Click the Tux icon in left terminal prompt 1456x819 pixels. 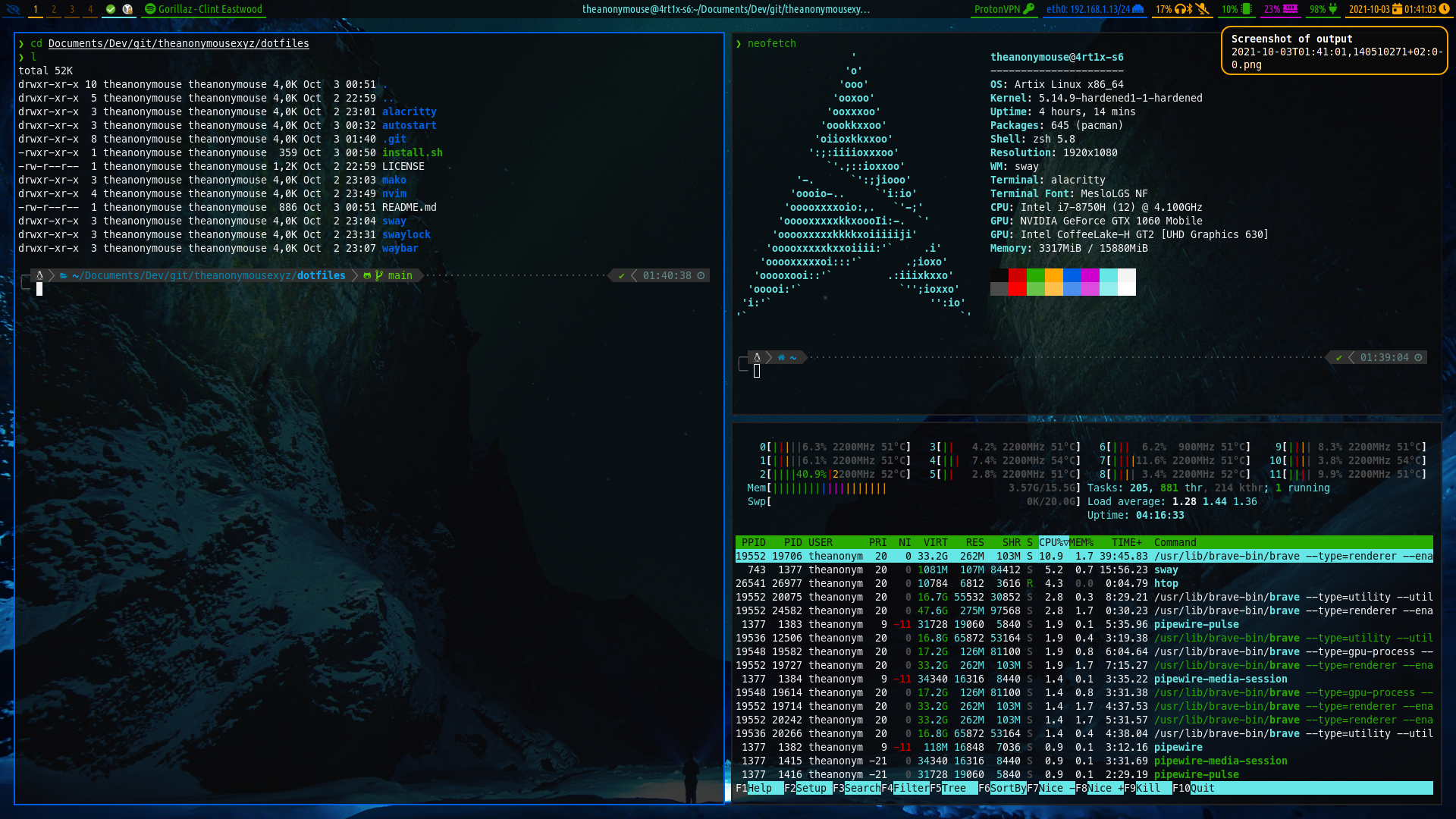[39, 275]
